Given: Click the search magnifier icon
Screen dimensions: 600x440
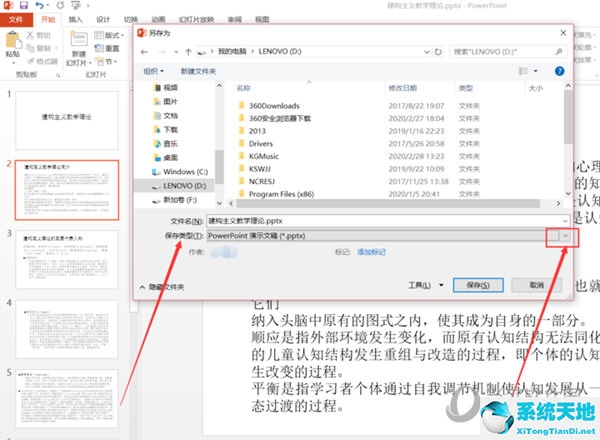Looking at the screenshot, I should pos(559,51).
